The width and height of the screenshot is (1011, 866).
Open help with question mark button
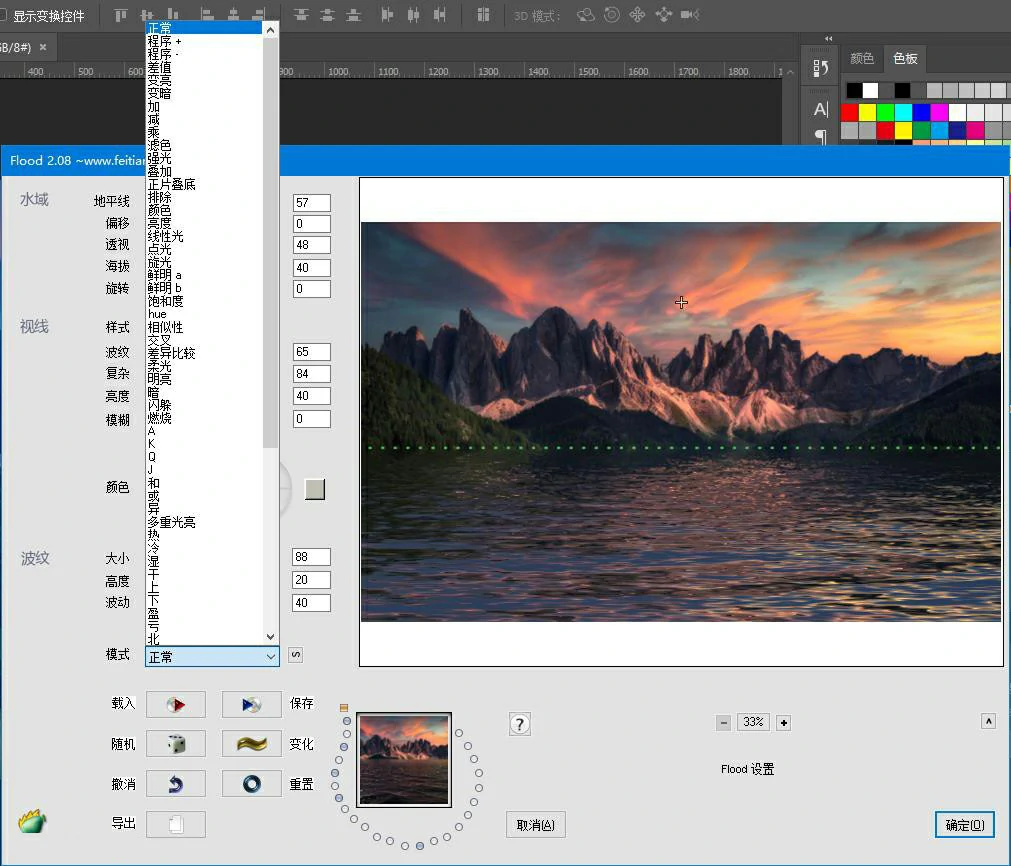520,724
